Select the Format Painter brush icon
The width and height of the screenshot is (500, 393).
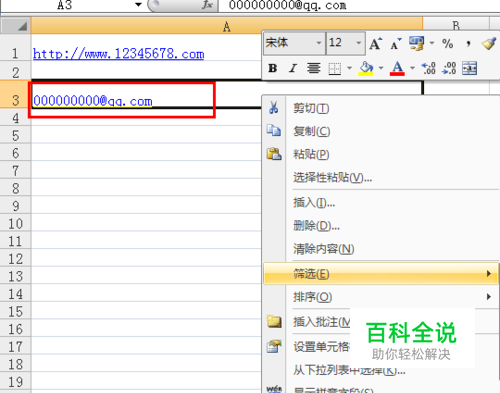(489, 44)
